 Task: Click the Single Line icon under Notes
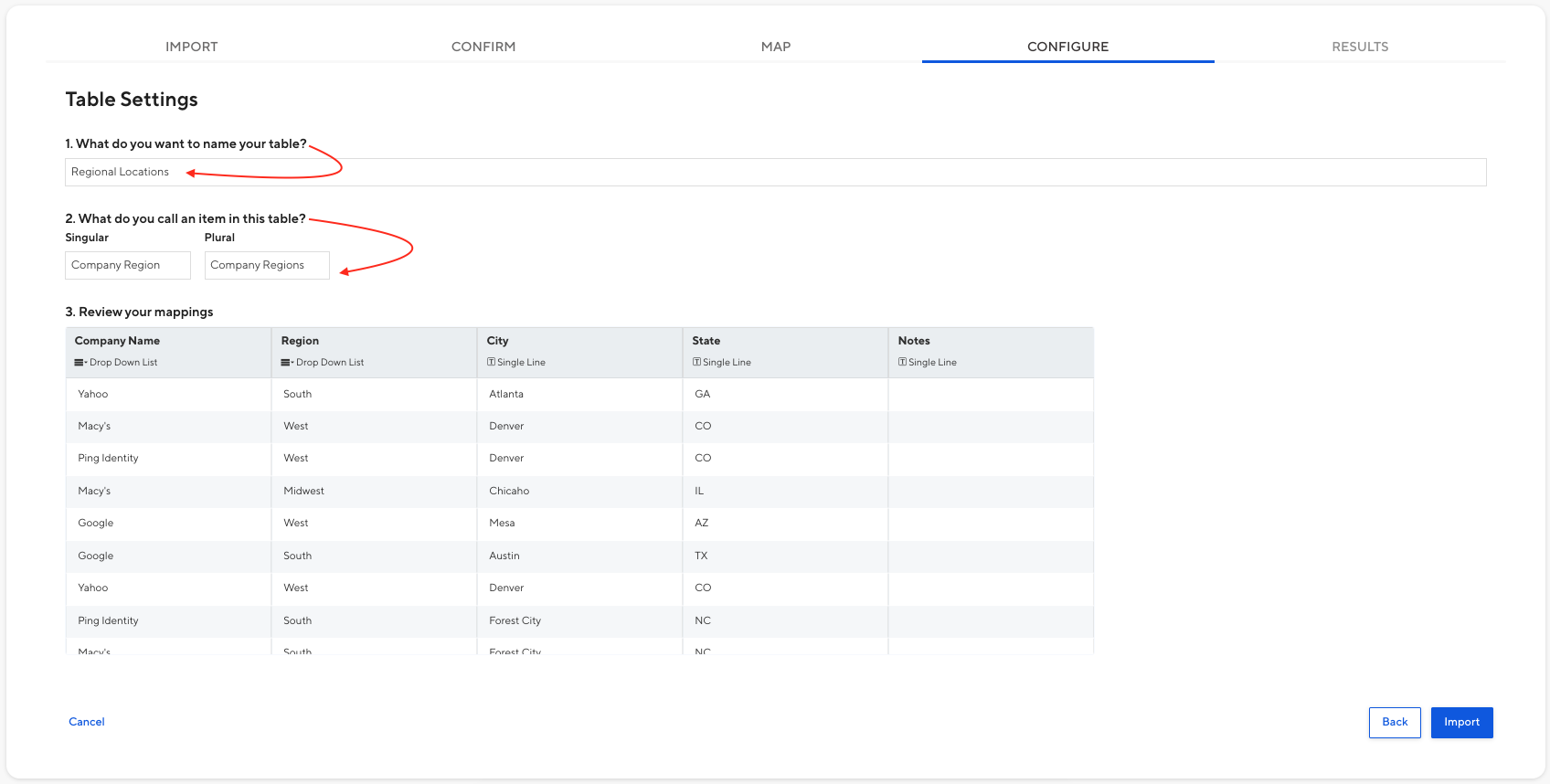tap(903, 362)
